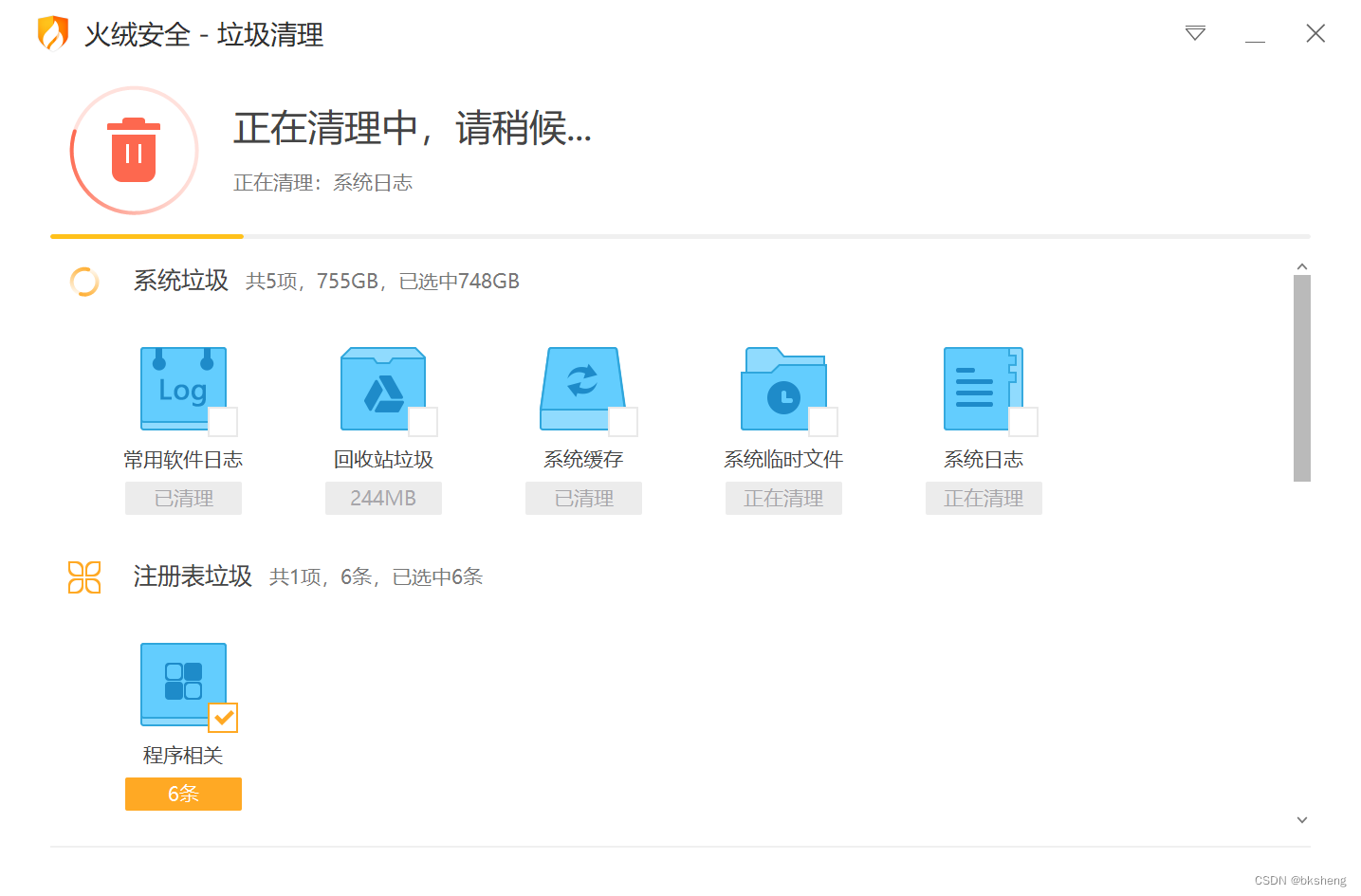The width and height of the screenshot is (1361, 896).
Task: Click the vertical scrollbar thumb
Action: coord(1302,378)
